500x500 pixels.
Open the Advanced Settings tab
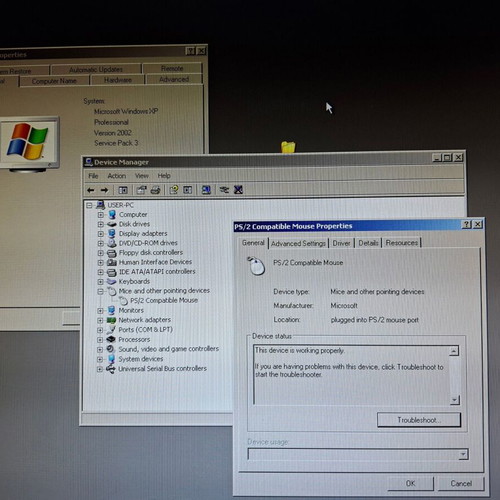(x=298, y=243)
